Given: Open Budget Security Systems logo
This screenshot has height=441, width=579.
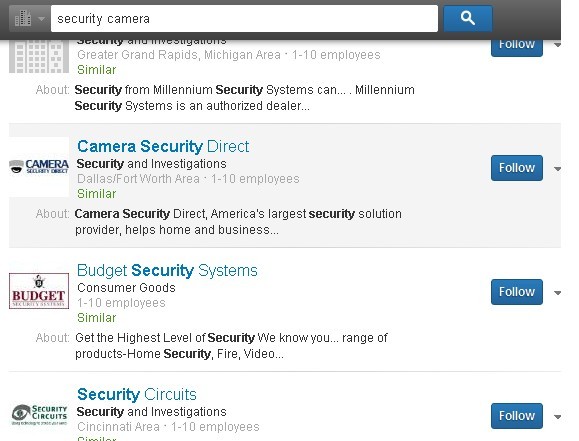Looking at the screenshot, I should (39, 291).
